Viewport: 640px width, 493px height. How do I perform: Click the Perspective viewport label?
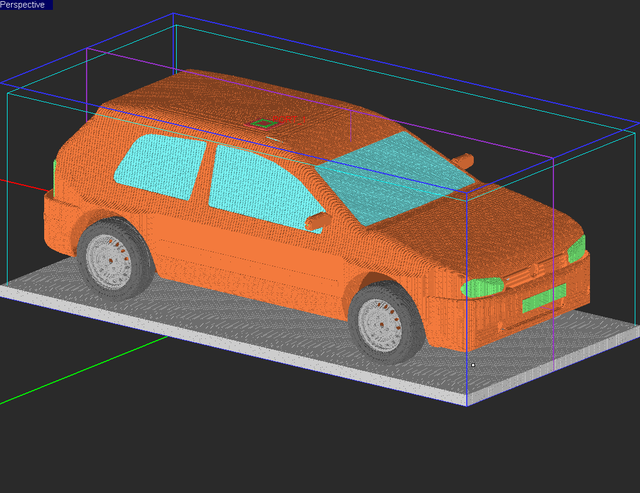[25, 5]
